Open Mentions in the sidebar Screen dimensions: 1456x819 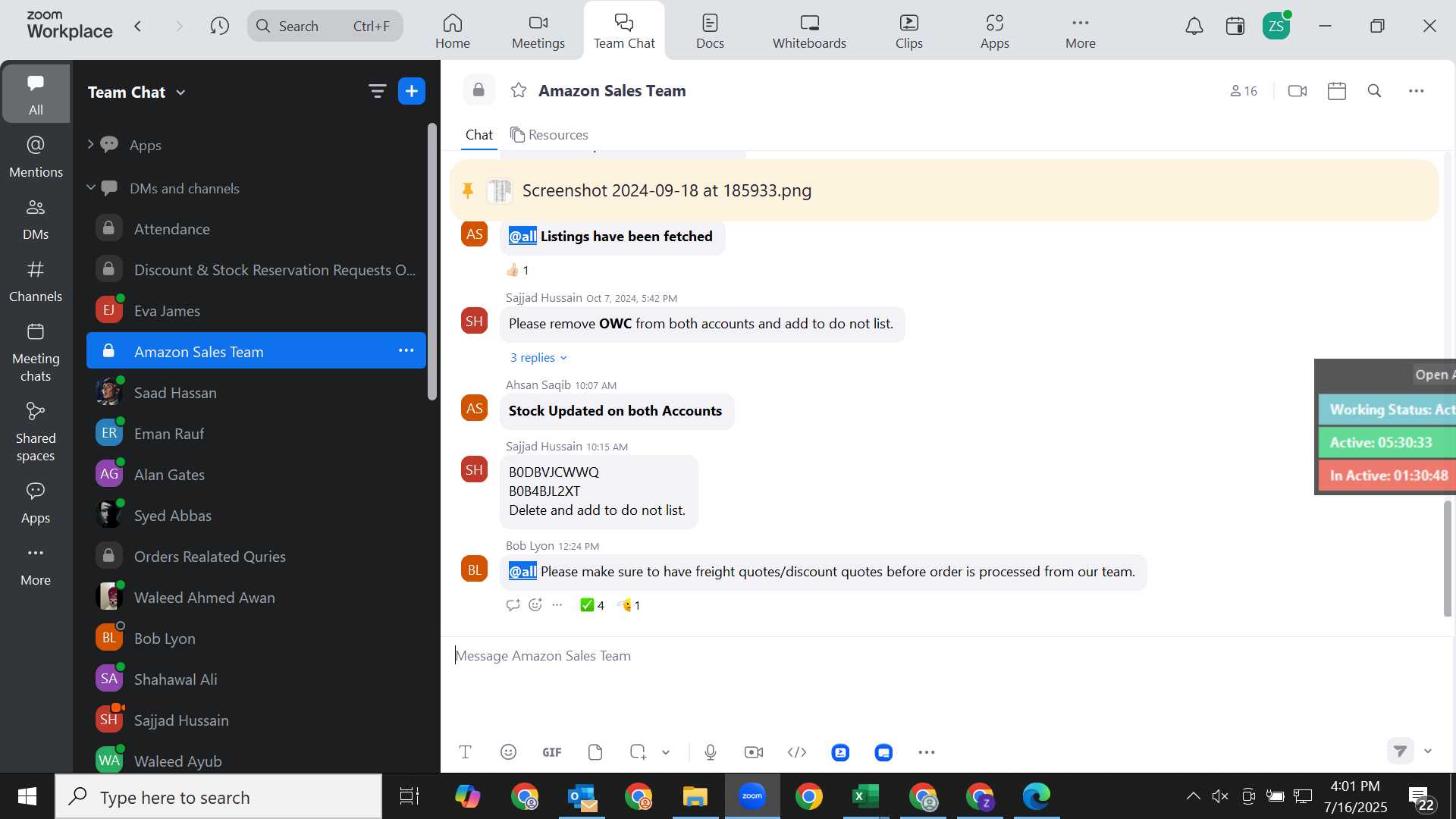pos(36,157)
